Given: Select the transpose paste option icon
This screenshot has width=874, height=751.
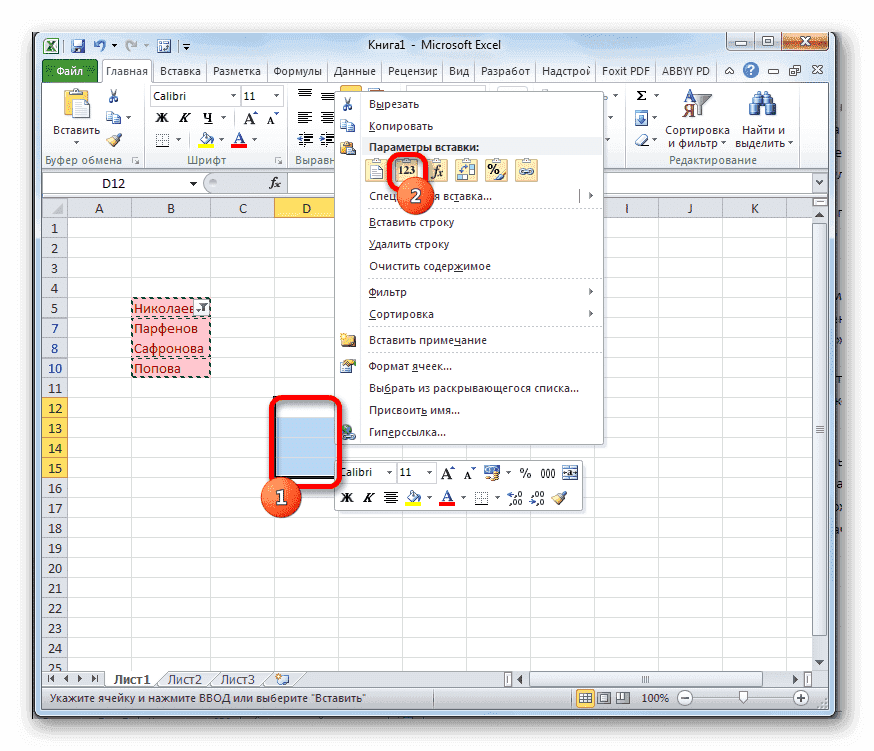Looking at the screenshot, I should pos(466,170).
